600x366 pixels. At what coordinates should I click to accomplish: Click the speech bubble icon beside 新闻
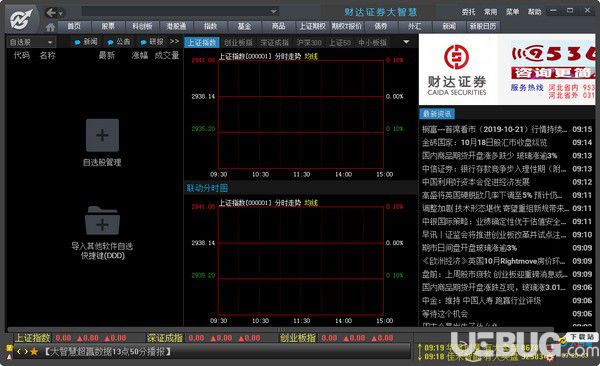click(78, 42)
